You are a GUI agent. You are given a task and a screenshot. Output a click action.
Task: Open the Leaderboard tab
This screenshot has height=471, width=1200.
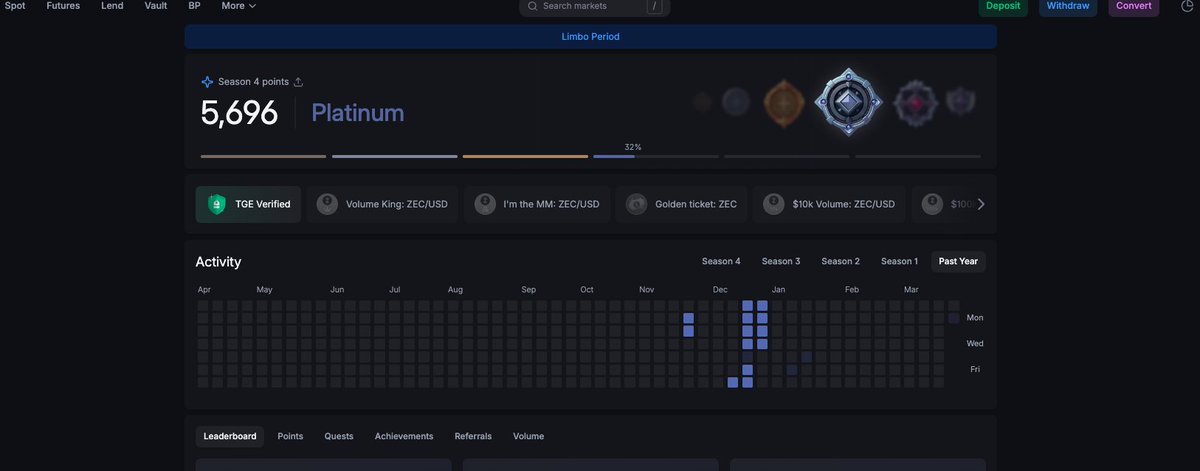[230, 436]
